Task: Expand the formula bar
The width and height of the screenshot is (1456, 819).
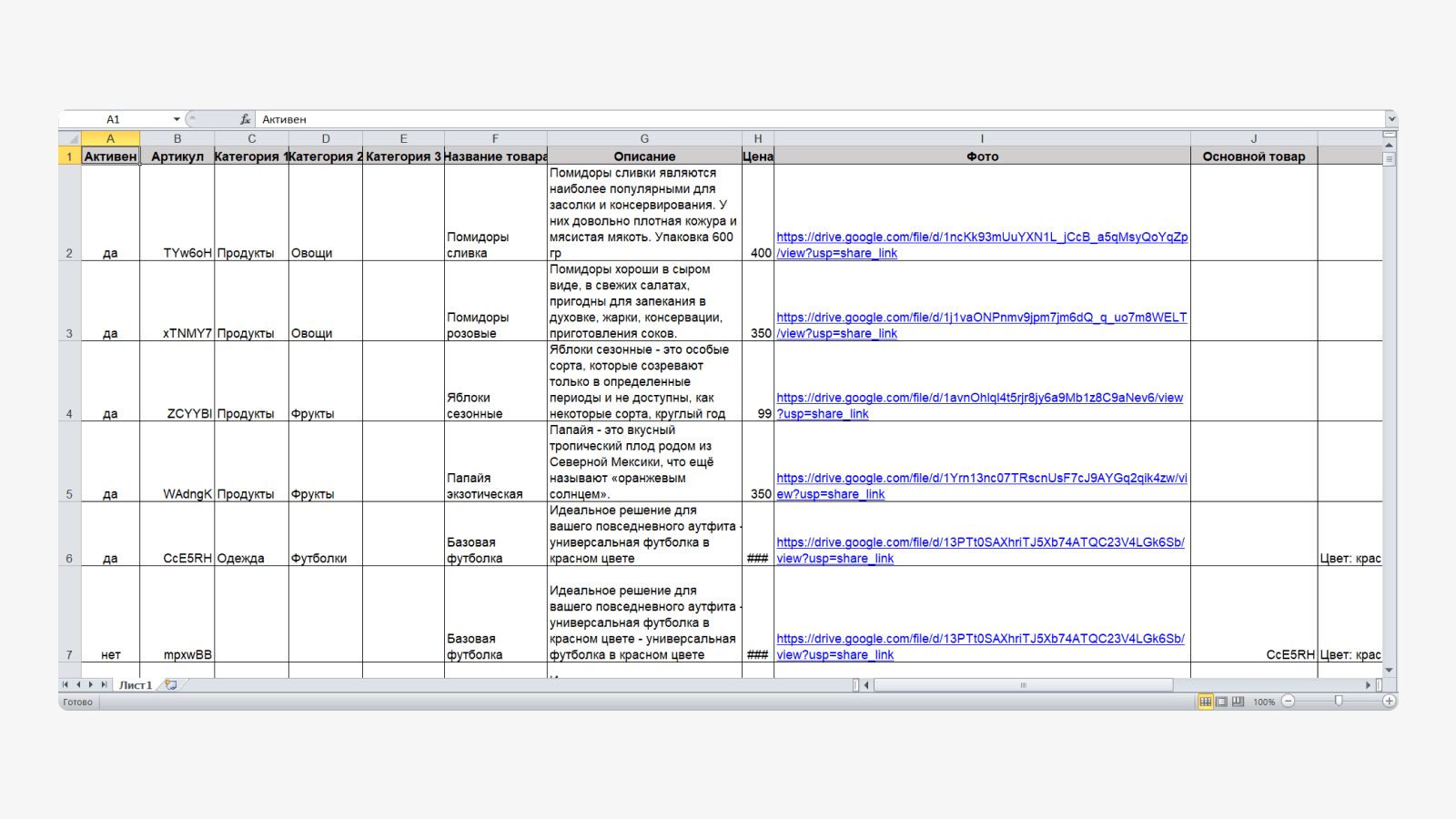Action: 1390,119
